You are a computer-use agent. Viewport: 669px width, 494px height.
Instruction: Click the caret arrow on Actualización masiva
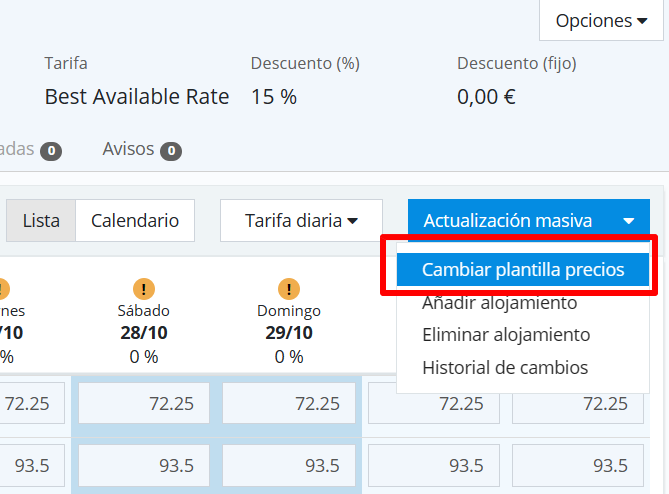tap(628, 221)
